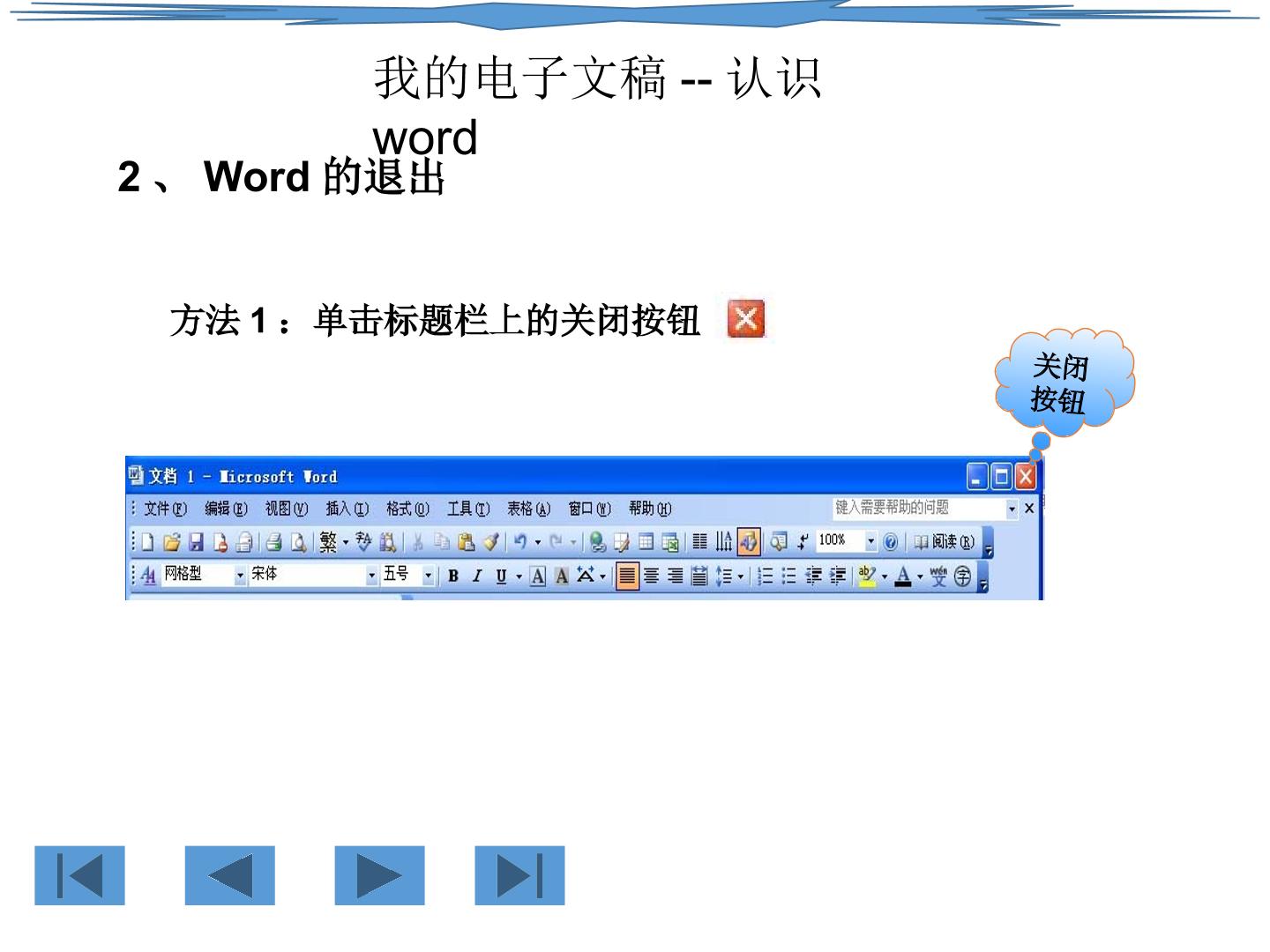Go to next slide with forward arrow
The height and width of the screenshot is (952, 1270).
(379, 875)
